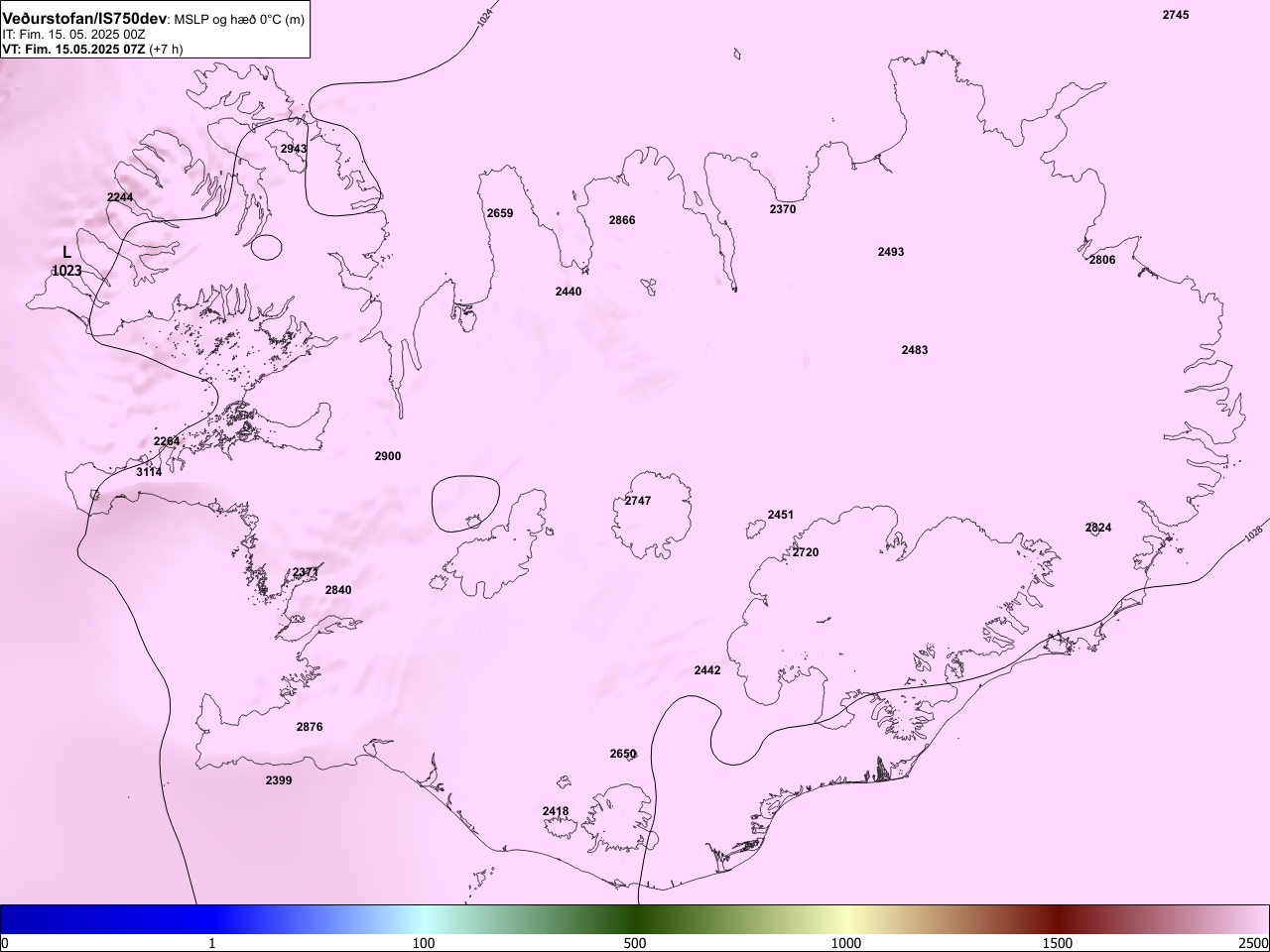Screen dimensions: 1270x952
Task: Click the 2244 height value
Action: [120, 197]
